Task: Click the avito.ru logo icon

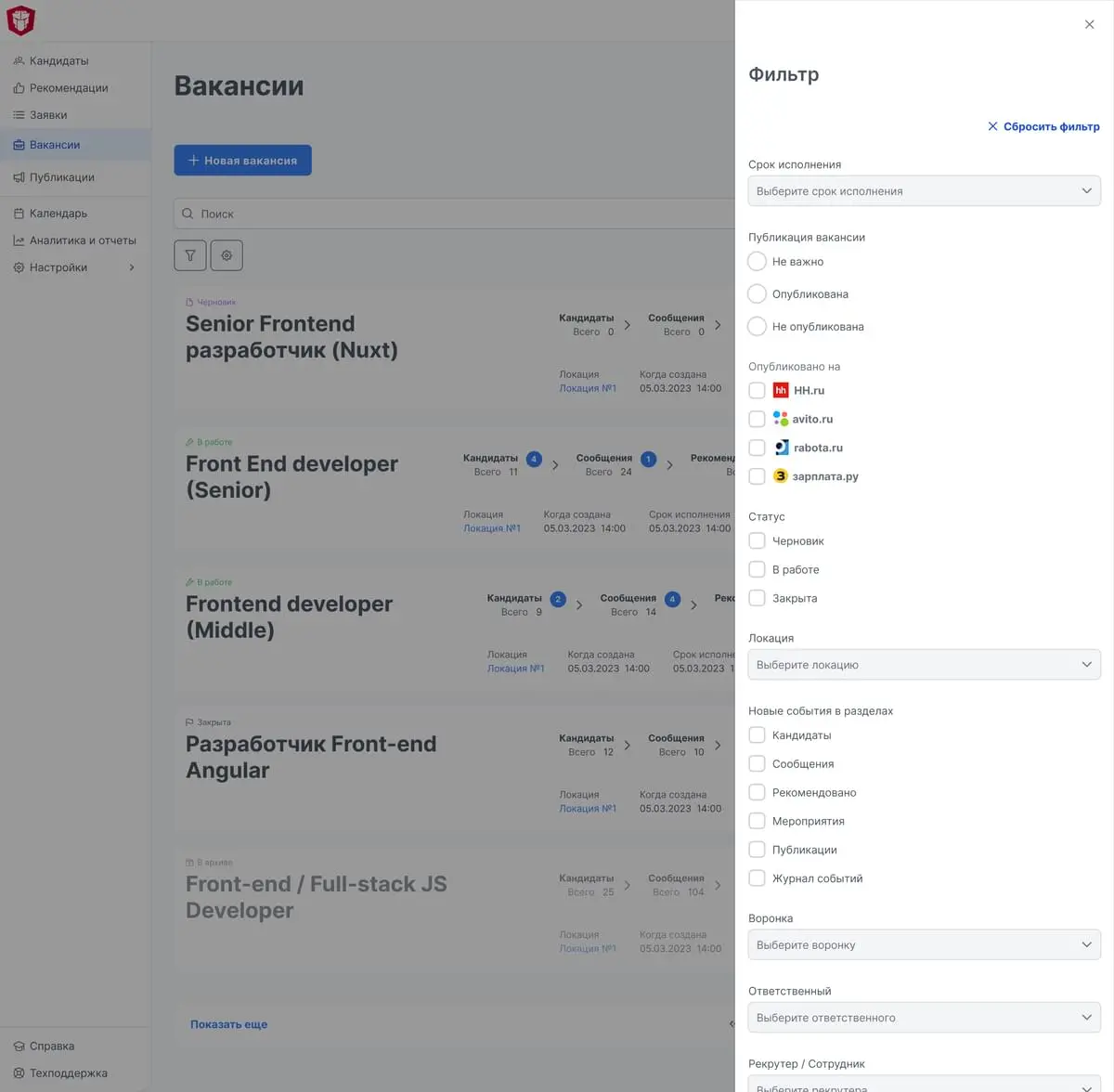Action: click(781, 420)
